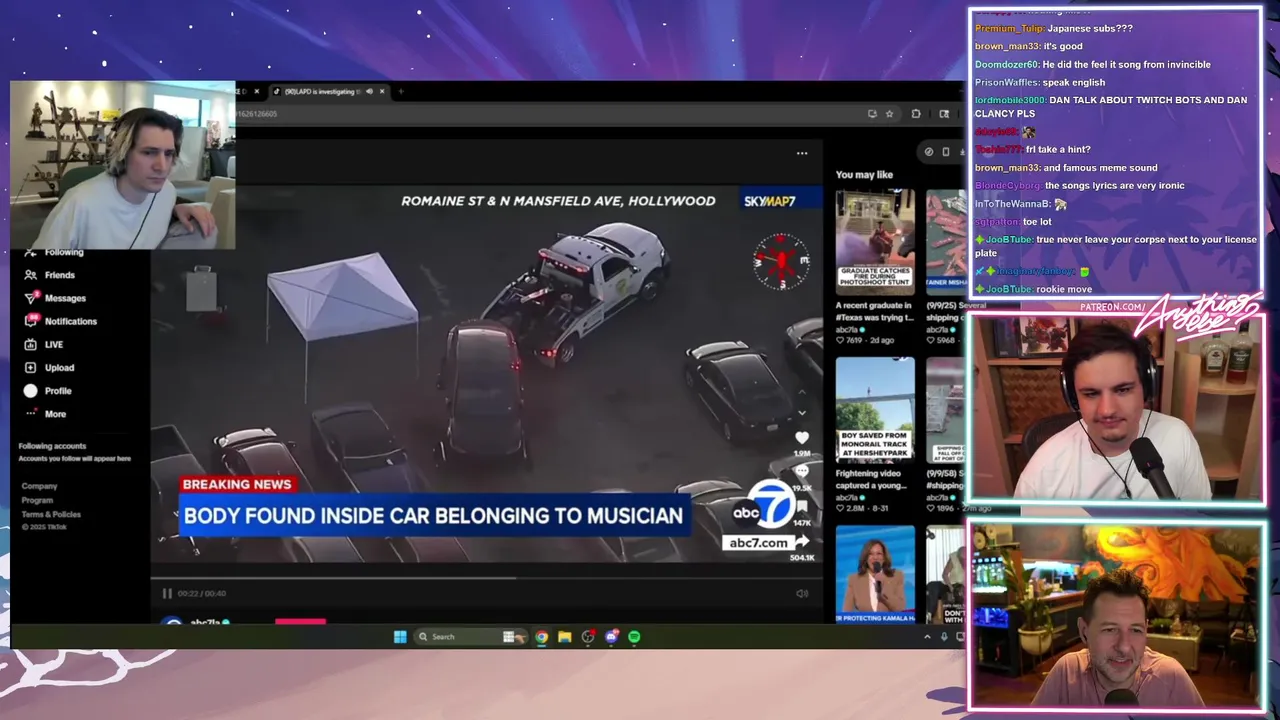The width and height of the screenshot is (1280, 720).
Task: Click 'A recent graduate in #Texas' caption
Action: click(x=875, y=311)
